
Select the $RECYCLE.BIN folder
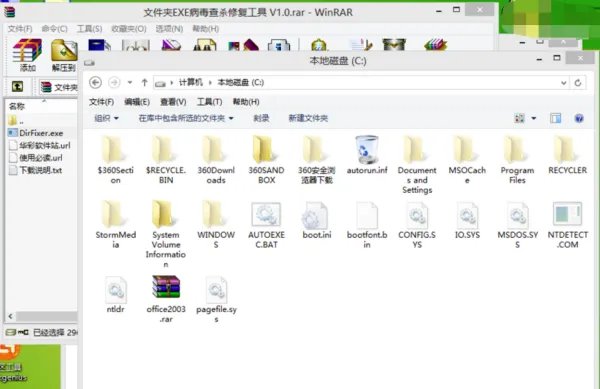pos(166,160)
